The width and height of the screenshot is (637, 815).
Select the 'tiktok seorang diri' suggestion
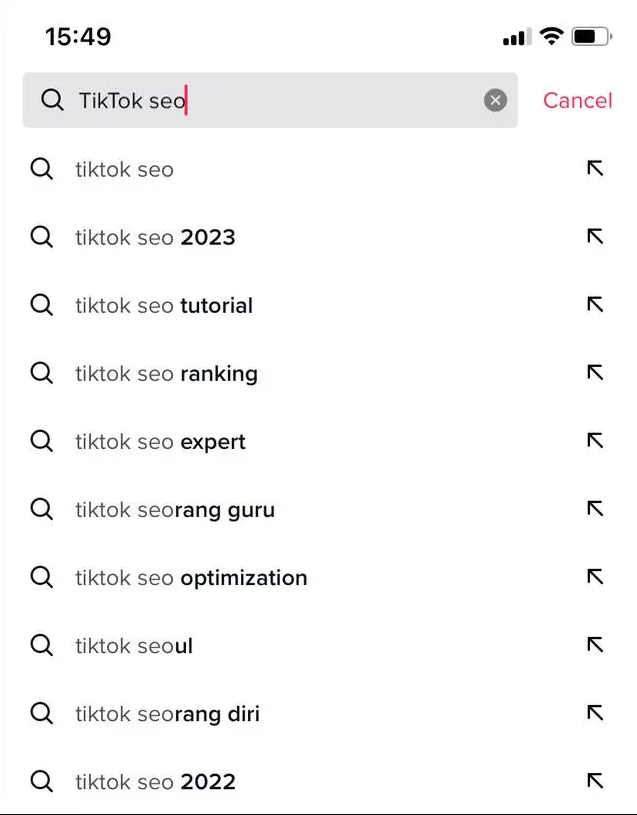pyautogui.click(x=167, y=714)
